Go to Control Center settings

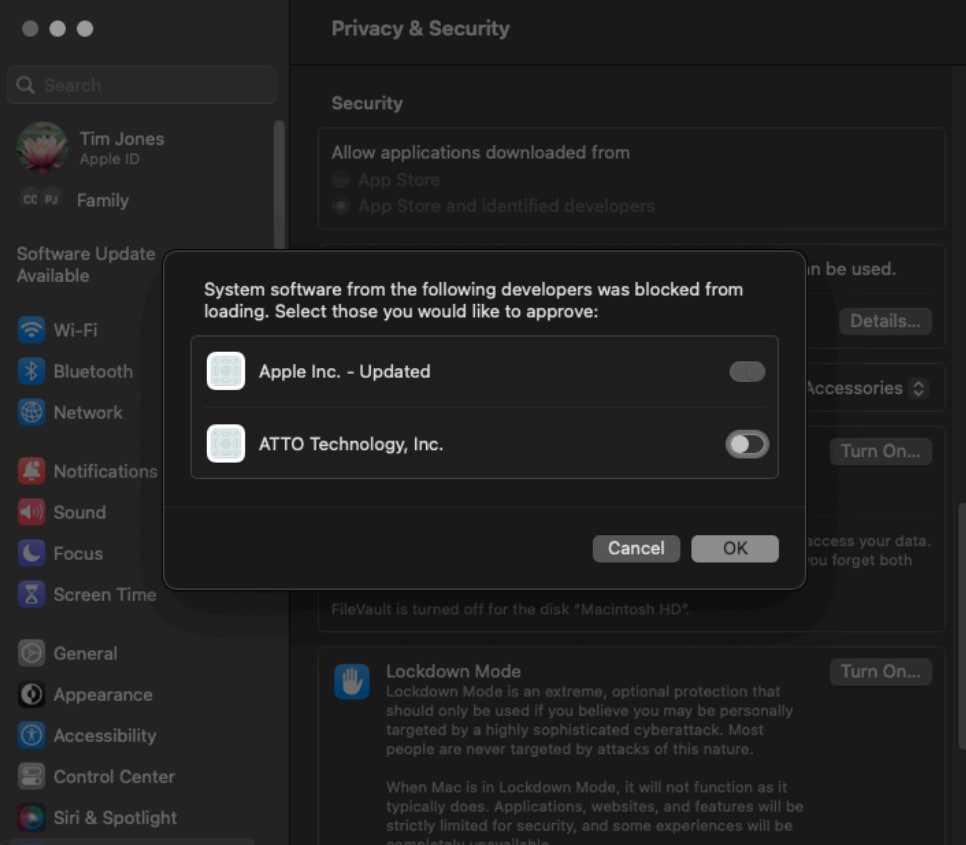[113, 776]
